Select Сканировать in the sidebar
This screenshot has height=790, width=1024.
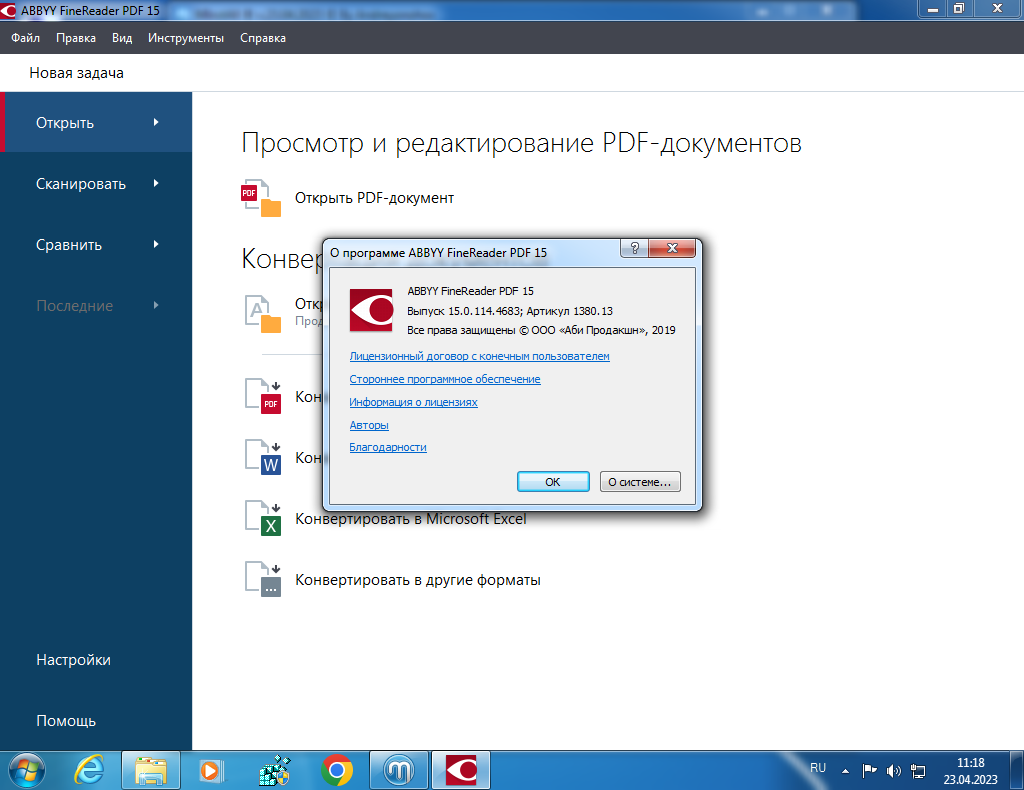tap(96, 183)
